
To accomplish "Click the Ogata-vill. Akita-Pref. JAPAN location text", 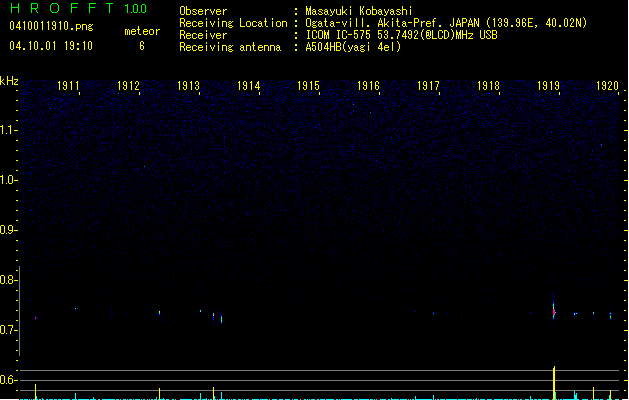I will [446, 23].
